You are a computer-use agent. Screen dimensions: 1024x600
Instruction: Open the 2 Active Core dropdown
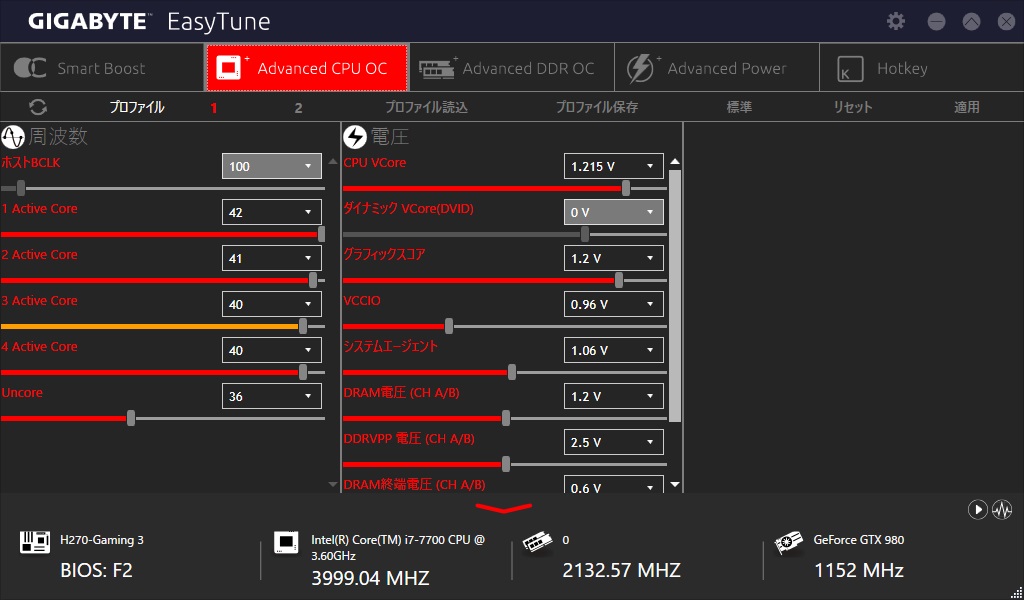(x=272, y=258)
